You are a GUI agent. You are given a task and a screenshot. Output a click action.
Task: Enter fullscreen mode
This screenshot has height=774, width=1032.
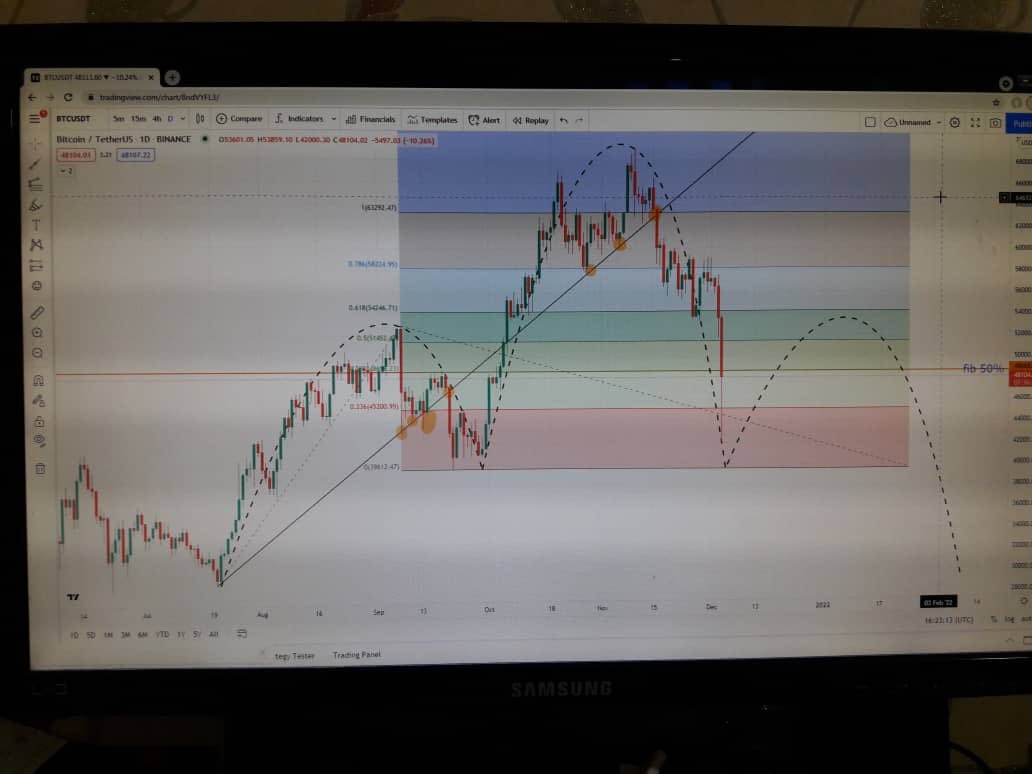click(975, 122)
